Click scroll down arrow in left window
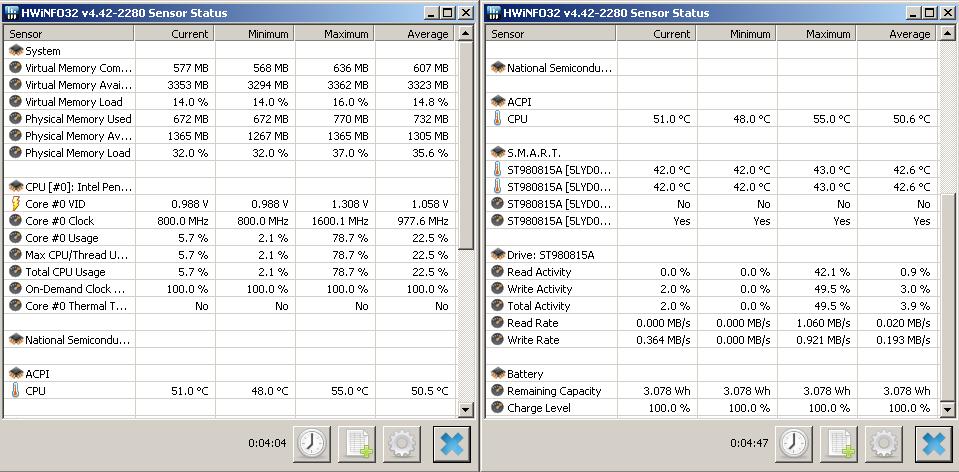959x472 pixels. (466, 410)
